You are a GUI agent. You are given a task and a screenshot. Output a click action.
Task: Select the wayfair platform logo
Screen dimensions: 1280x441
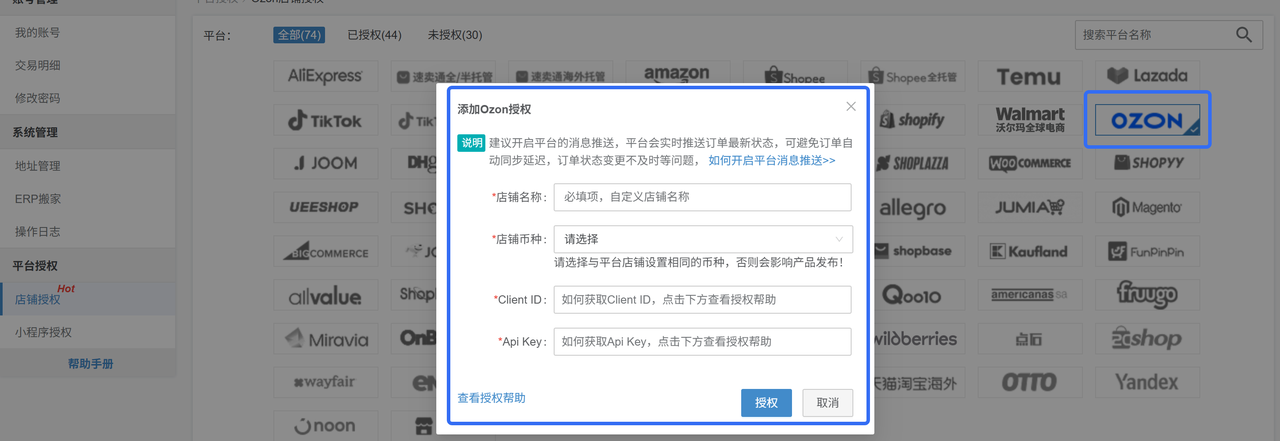[325, 383]
